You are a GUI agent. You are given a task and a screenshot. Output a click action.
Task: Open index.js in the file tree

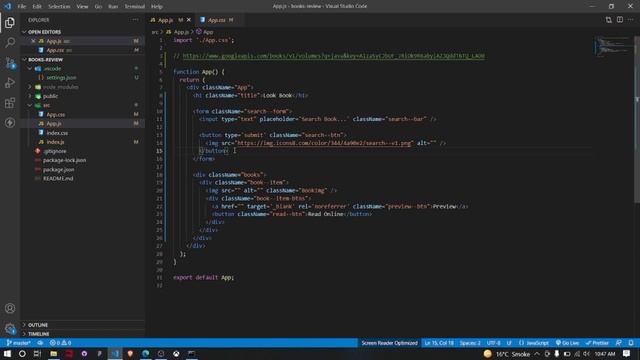pyautogui.click(x=55, y=142)
